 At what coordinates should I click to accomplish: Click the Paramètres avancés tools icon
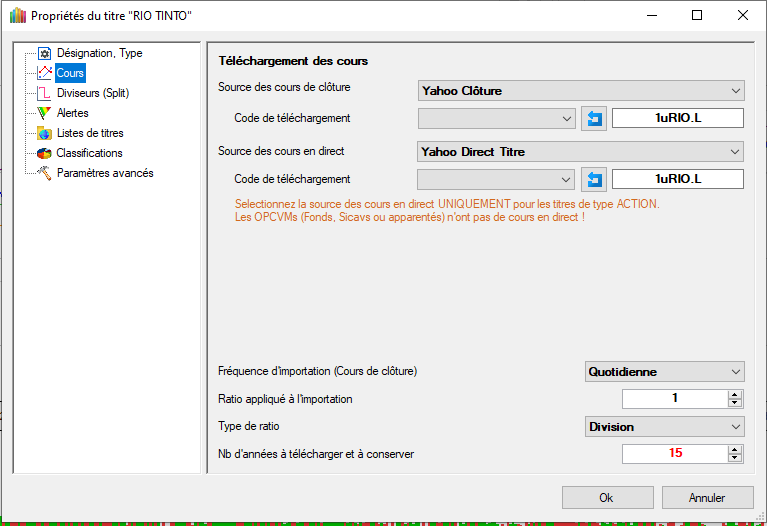44,173
